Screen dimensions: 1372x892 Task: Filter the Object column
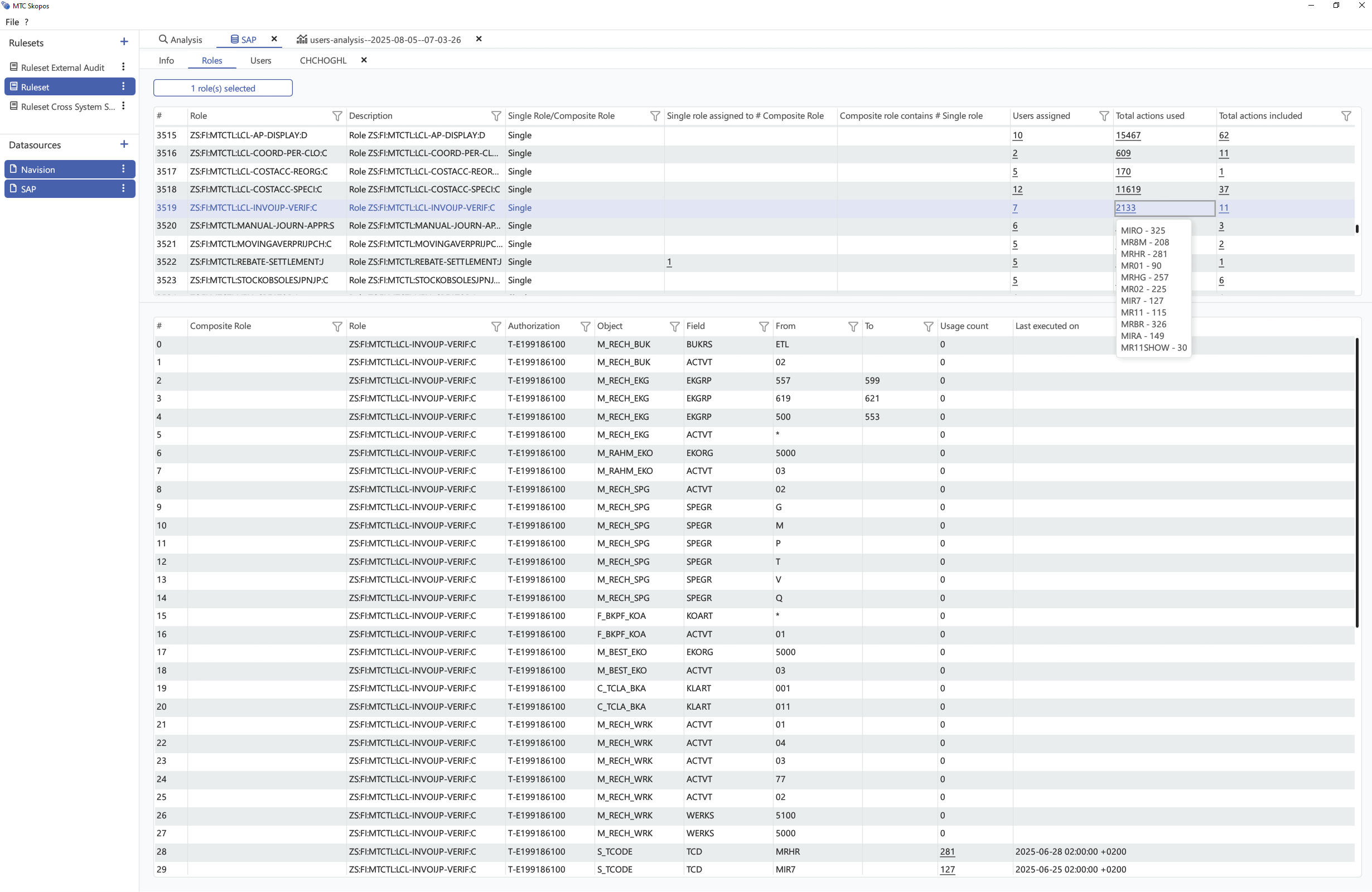pyautogui.click(x=674, y=327)
